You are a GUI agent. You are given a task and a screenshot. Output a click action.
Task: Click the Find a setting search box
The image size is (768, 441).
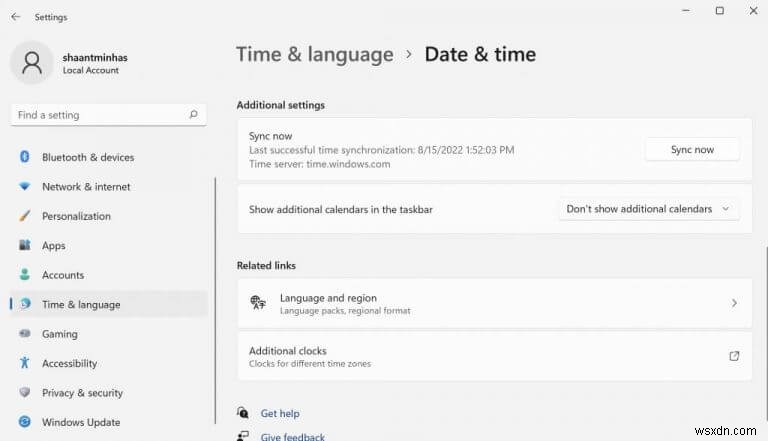[100, 115]
